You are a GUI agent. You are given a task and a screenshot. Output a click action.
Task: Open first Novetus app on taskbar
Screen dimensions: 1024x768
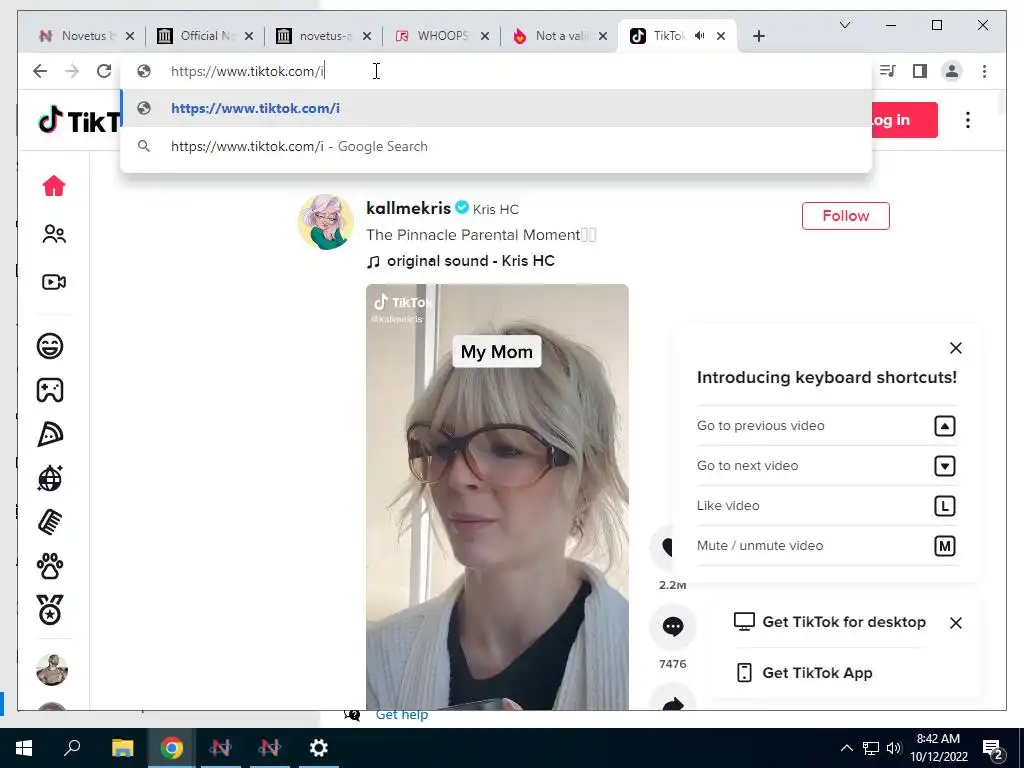(x=220, y=748)
